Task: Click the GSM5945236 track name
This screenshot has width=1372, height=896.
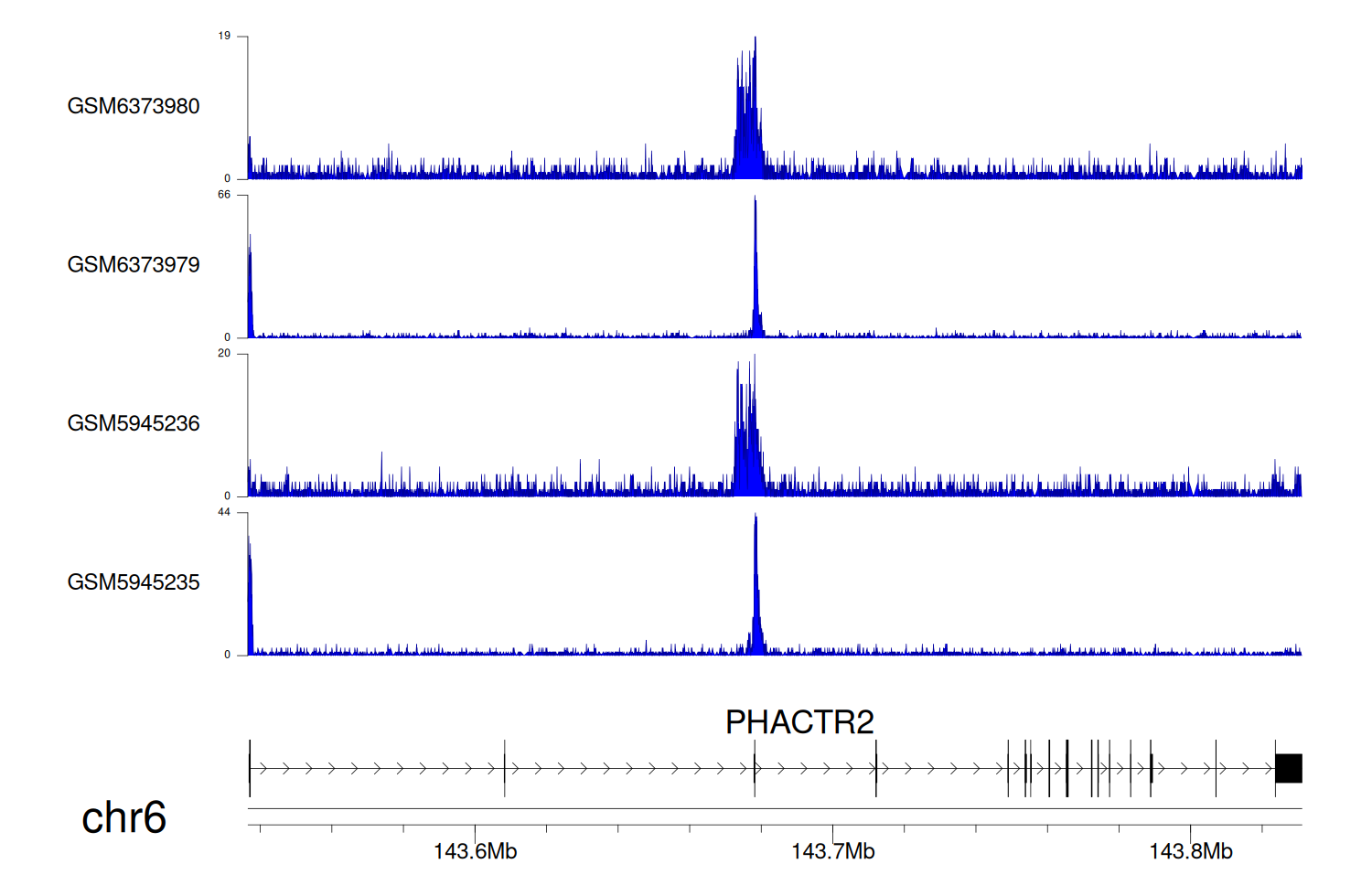Action: pyautogui.click(x=134, y=423)
